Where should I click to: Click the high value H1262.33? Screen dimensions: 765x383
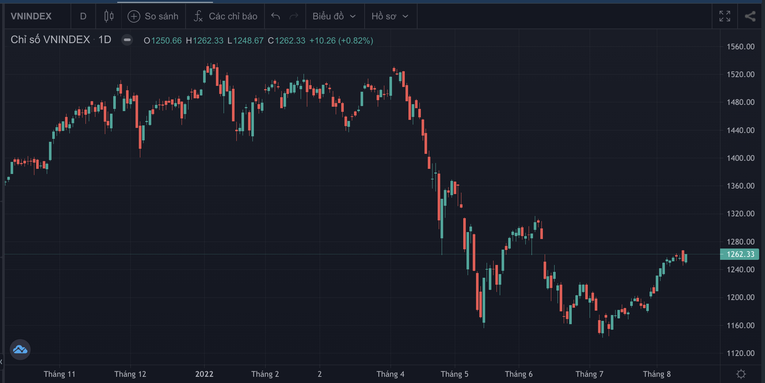click(x=204, y=40)
